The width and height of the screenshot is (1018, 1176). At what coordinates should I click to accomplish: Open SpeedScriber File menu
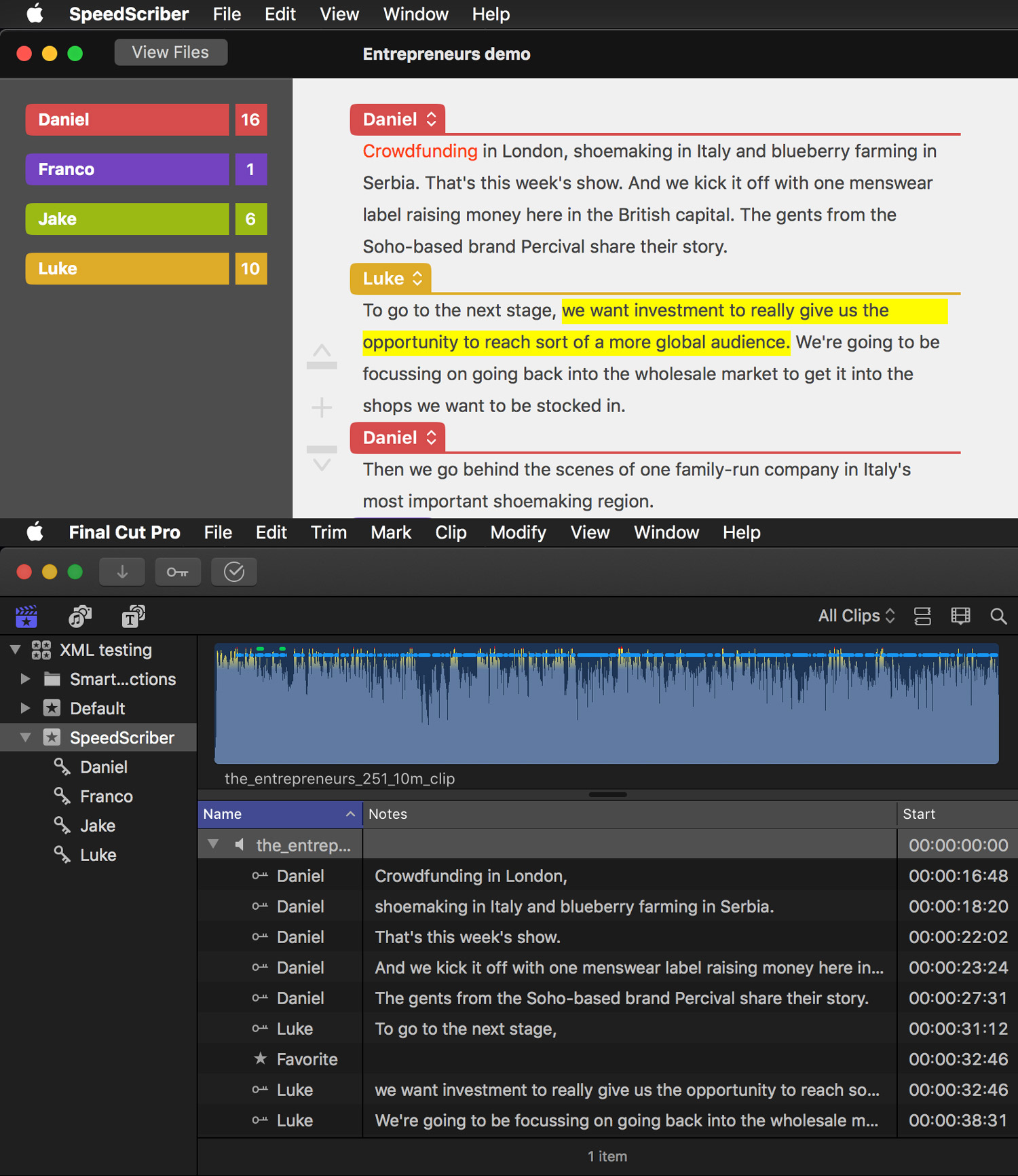pos(227,14)
